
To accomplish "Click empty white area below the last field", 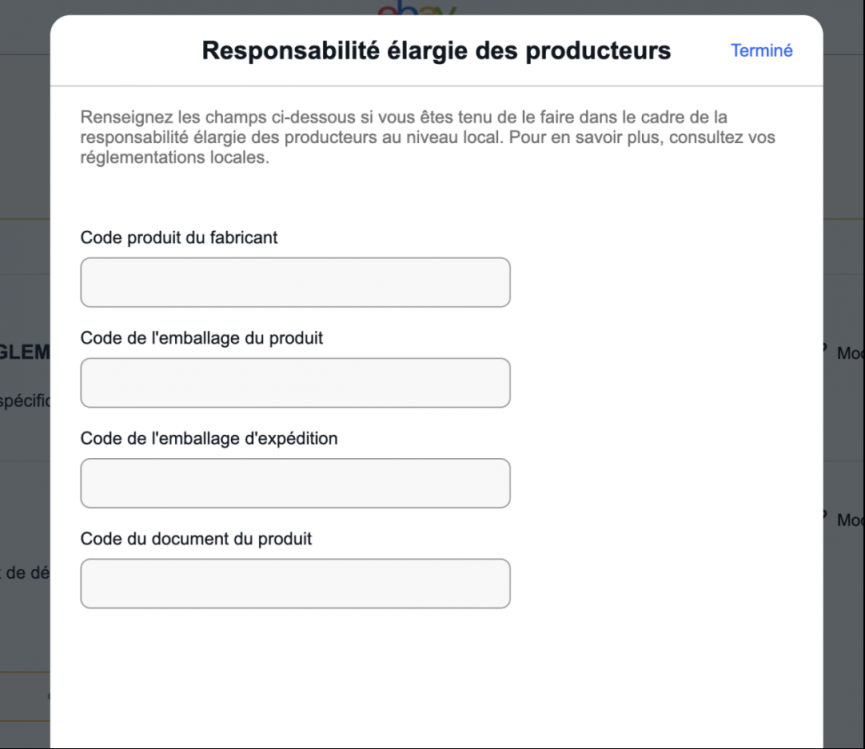I will pyautogui.click(x=436, y=680).
